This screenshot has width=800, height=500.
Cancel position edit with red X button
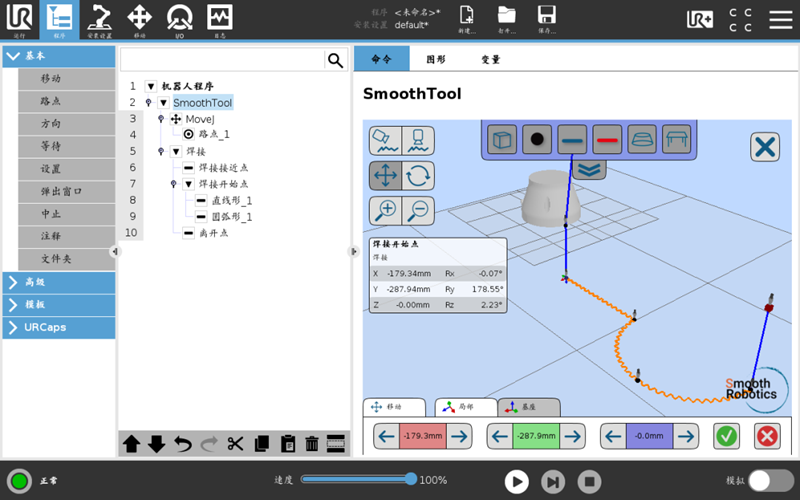767,436
